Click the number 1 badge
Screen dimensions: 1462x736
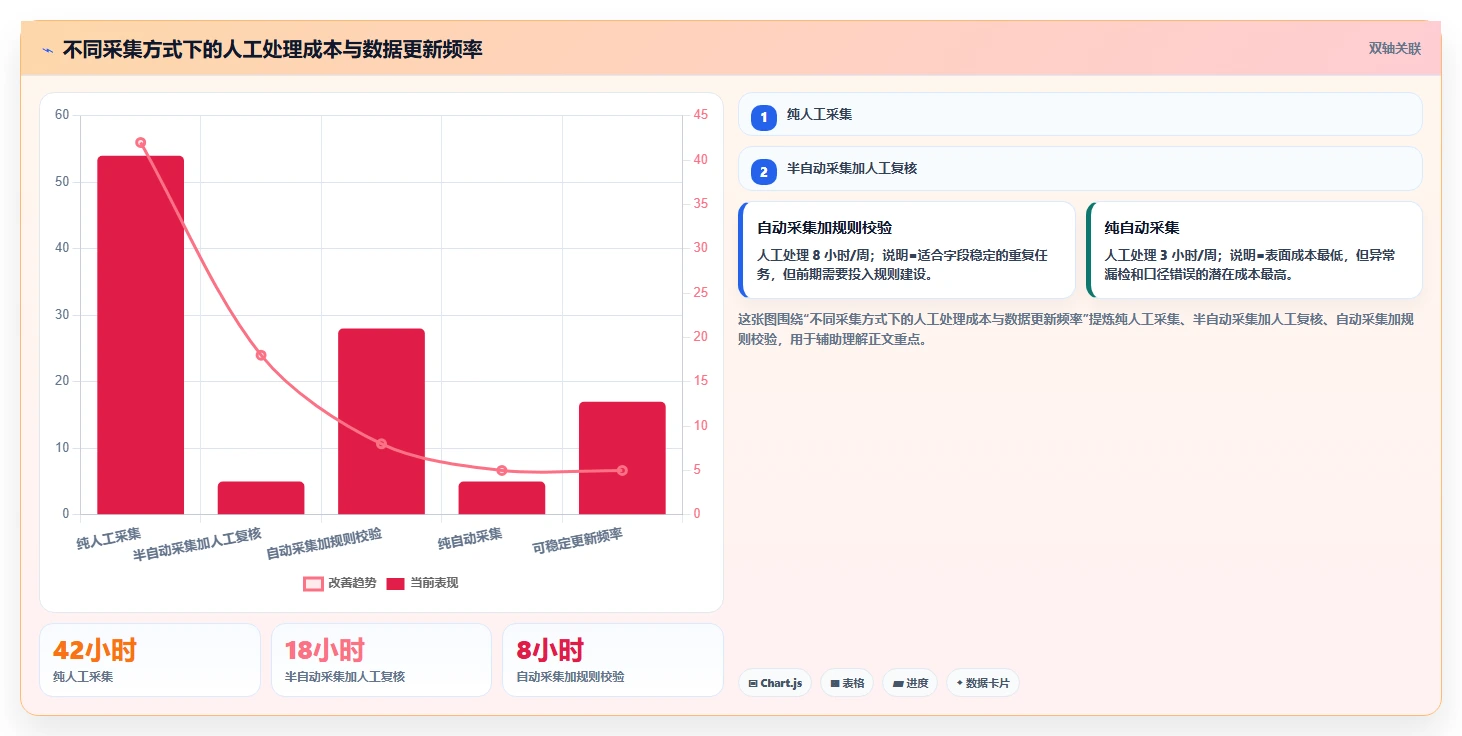pos(764,117)
